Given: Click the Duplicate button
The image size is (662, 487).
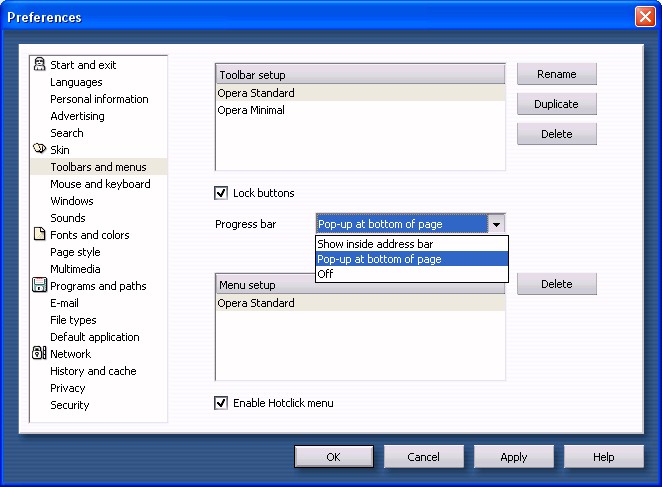Looking at the screenshot, I should tap(556, 104).
